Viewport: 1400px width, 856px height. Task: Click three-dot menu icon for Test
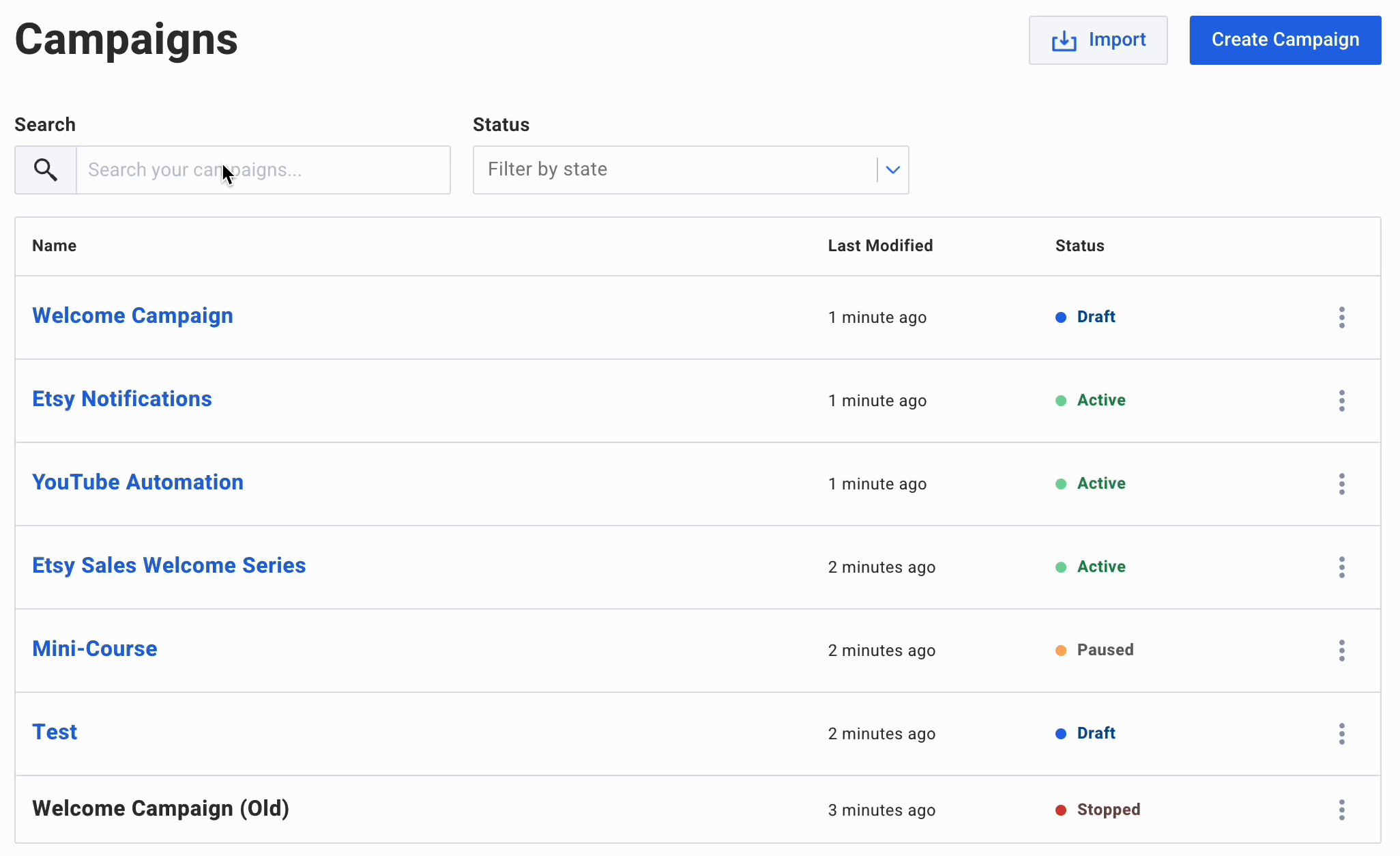click(1343, 733)
